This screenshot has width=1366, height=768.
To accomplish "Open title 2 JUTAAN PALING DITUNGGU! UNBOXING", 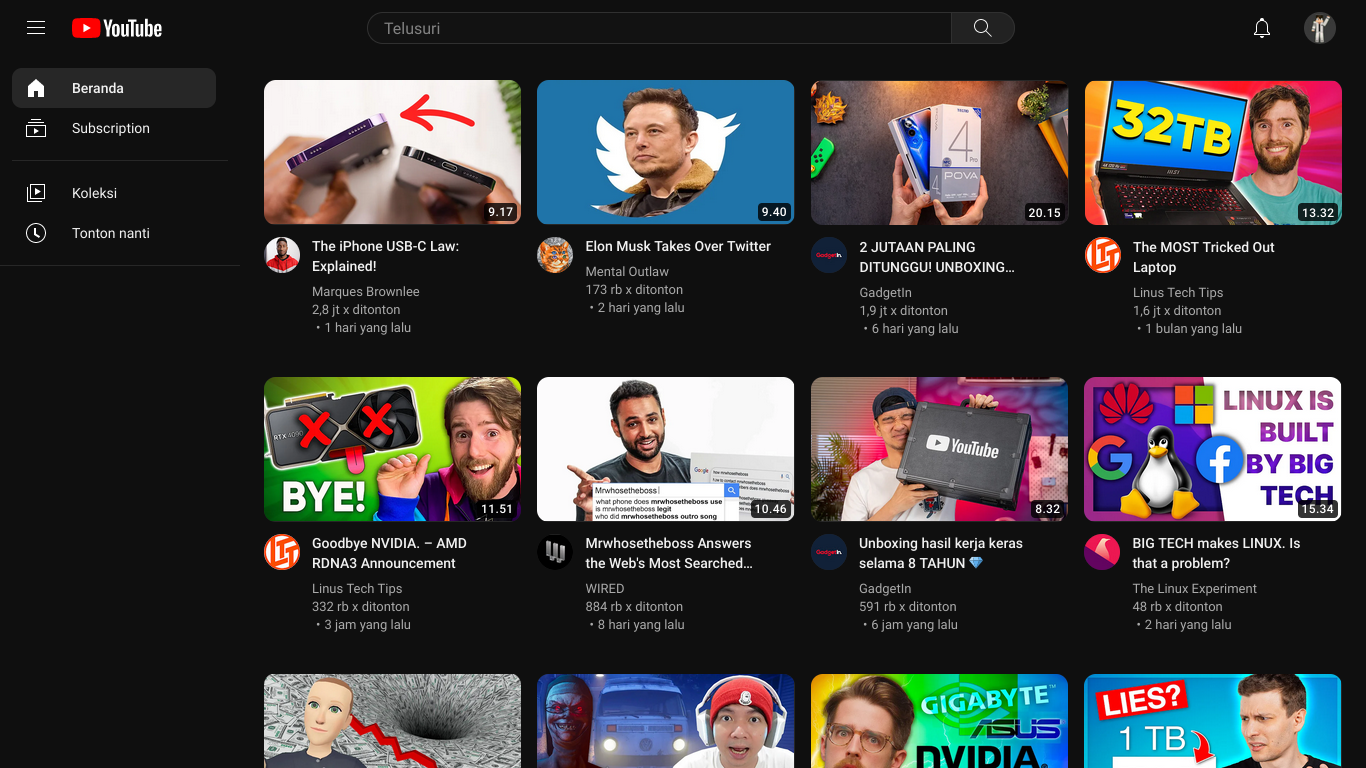I will tap(937, 257).
